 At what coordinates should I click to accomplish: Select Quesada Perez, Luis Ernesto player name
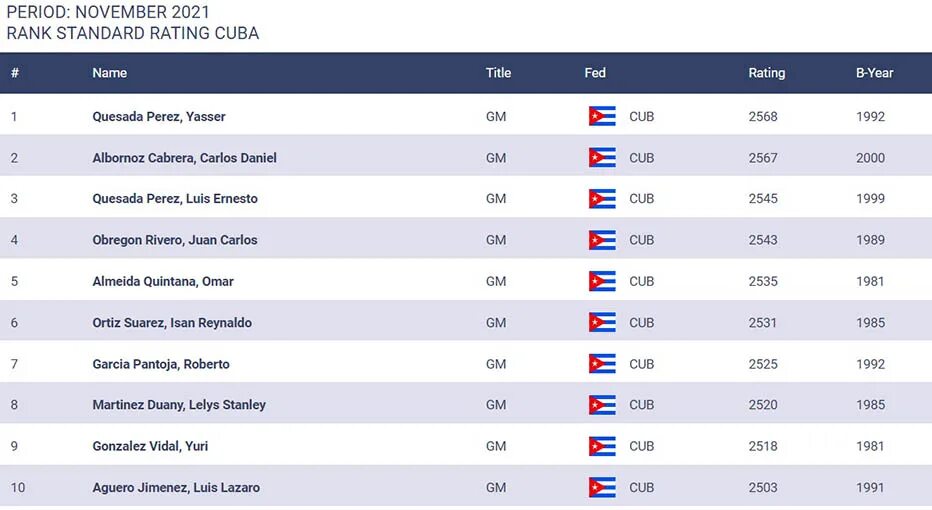click(x=175, y=199)
